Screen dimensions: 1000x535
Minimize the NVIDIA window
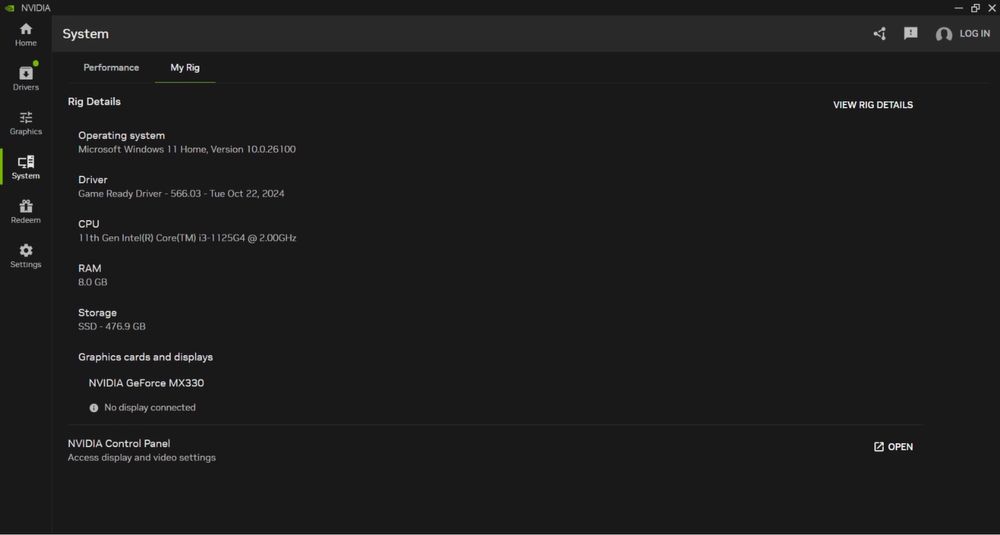click(x=959, y=8)
